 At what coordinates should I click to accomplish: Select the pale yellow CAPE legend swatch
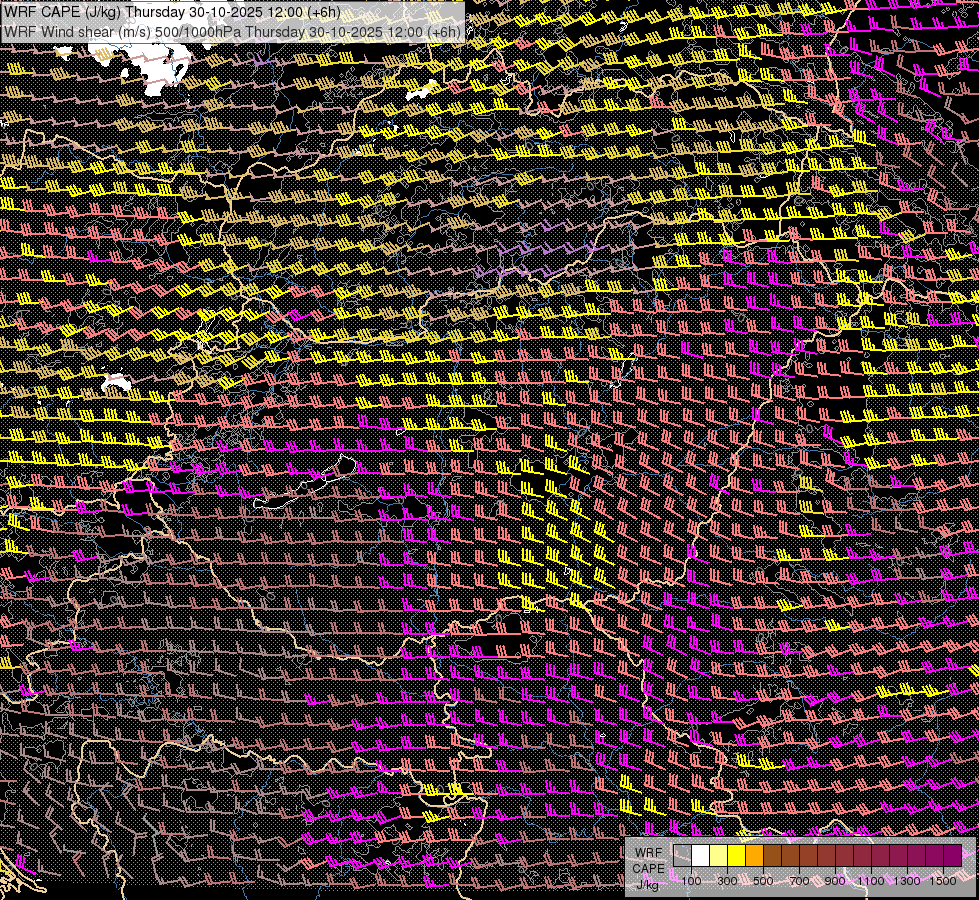[719, 855]
